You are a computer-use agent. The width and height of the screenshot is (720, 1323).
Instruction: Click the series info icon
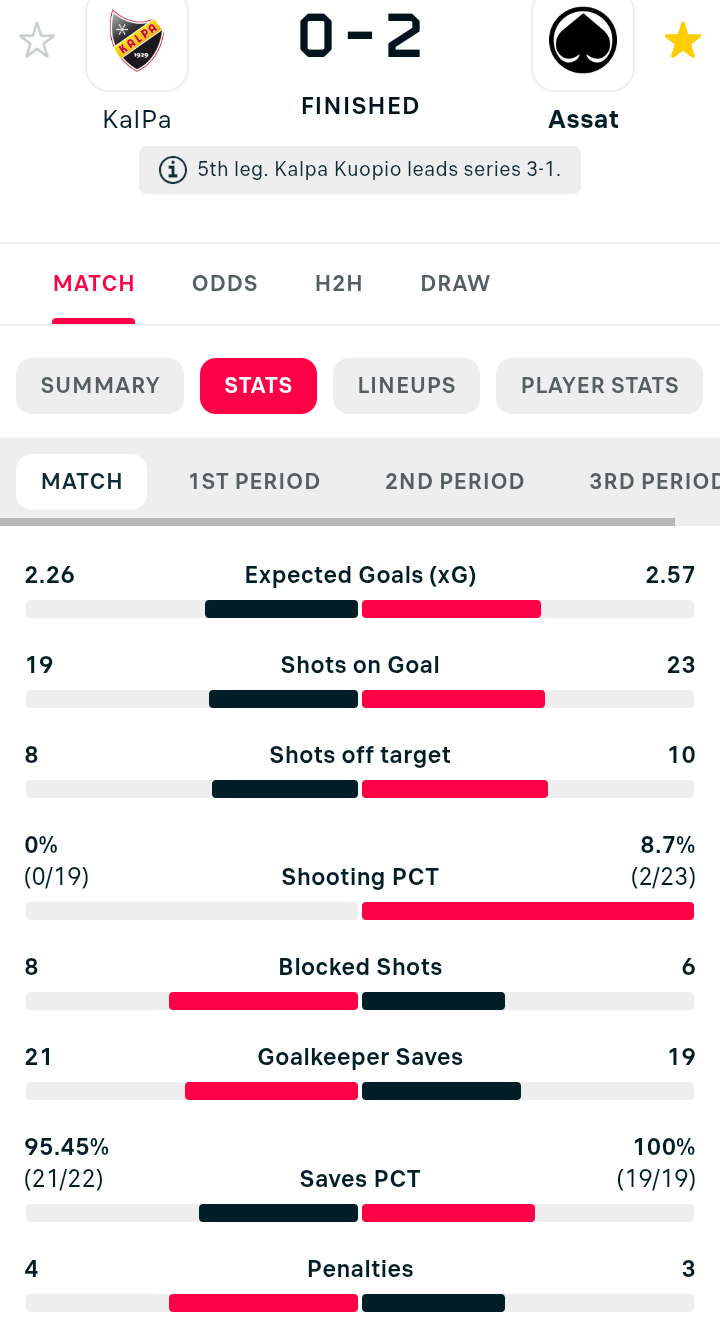[173, 170]
